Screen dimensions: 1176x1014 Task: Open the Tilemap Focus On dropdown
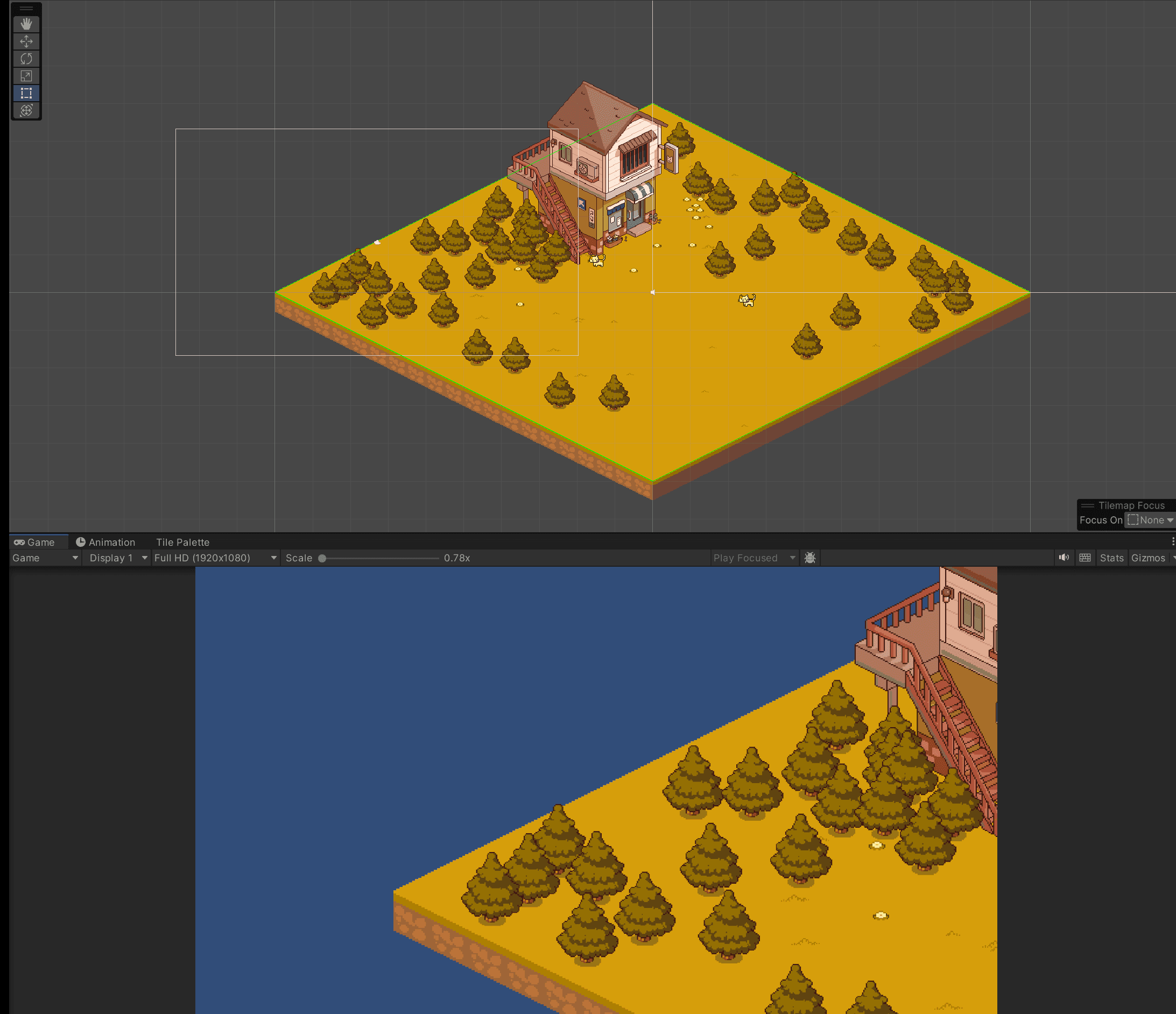(1151, 520)
